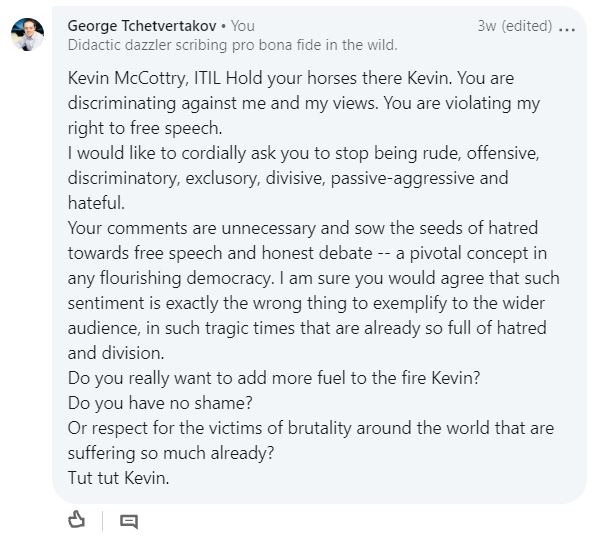This screenshot has width=601, height=546.
Task: Click the word "hateful." in the comment
Action: click(97, 202)
